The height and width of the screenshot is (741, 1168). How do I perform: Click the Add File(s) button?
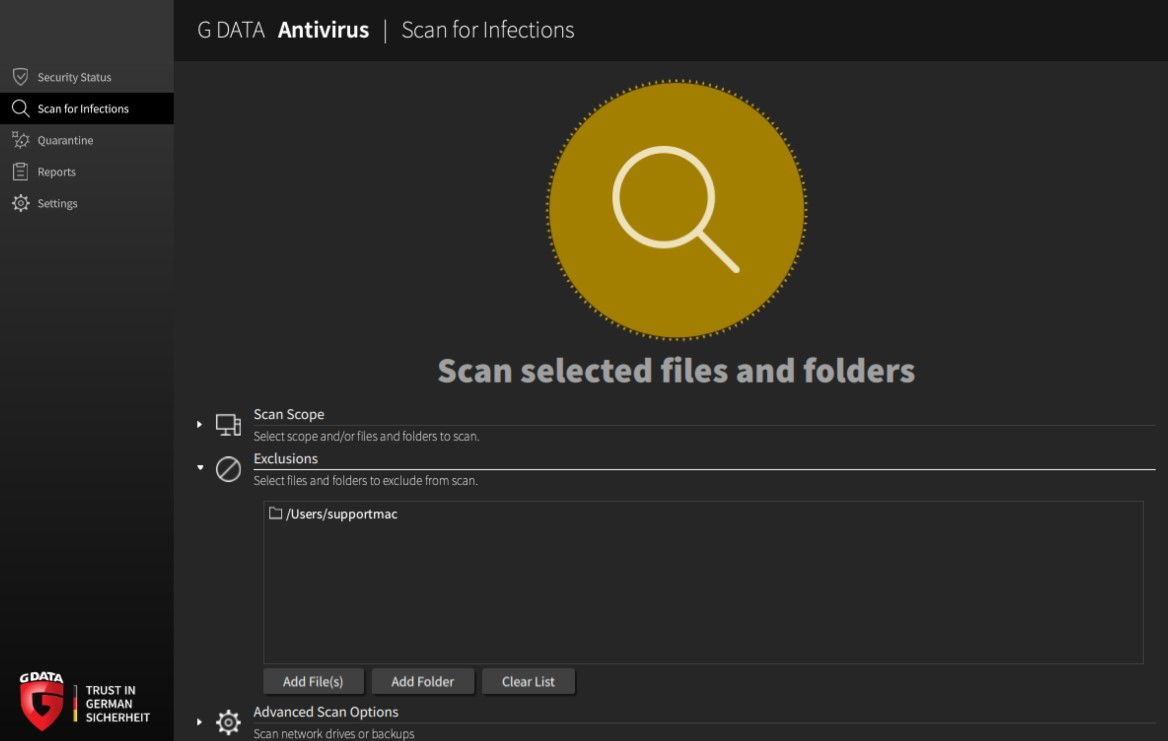coord(313,681)
